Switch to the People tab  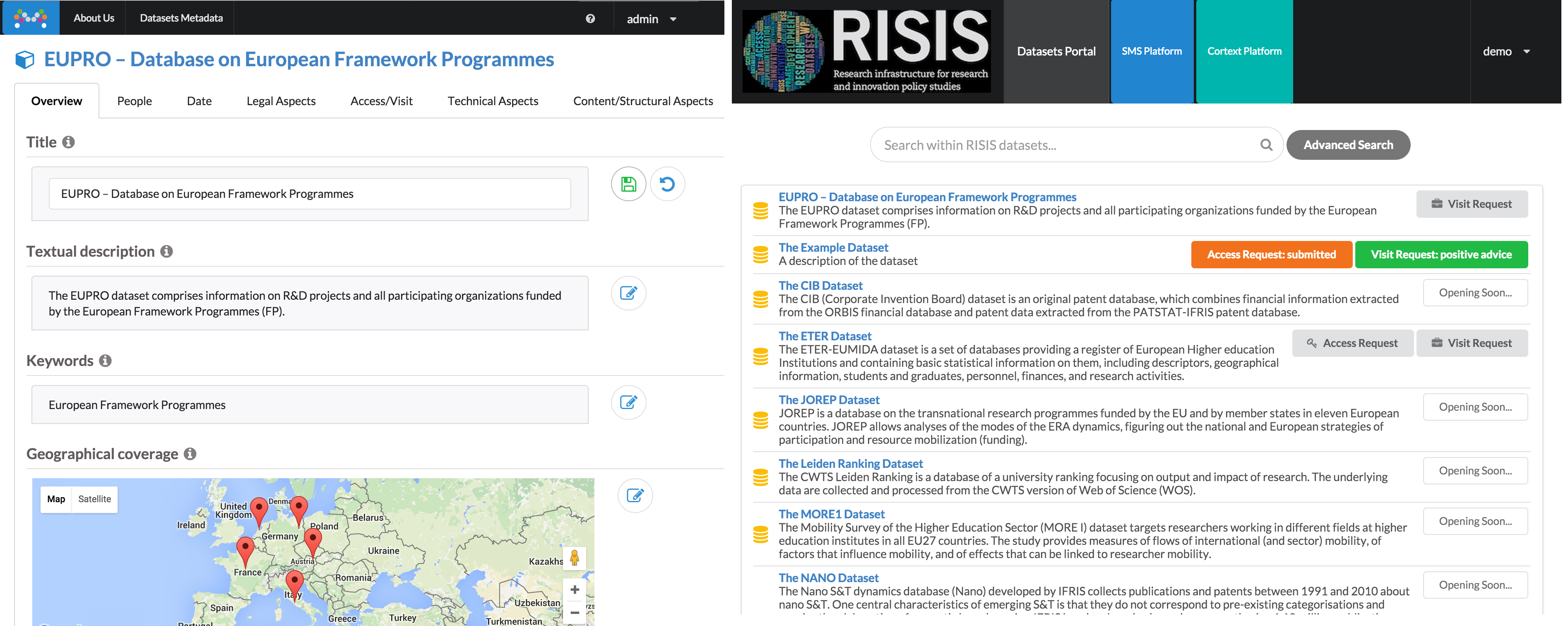tap(135, 101)
